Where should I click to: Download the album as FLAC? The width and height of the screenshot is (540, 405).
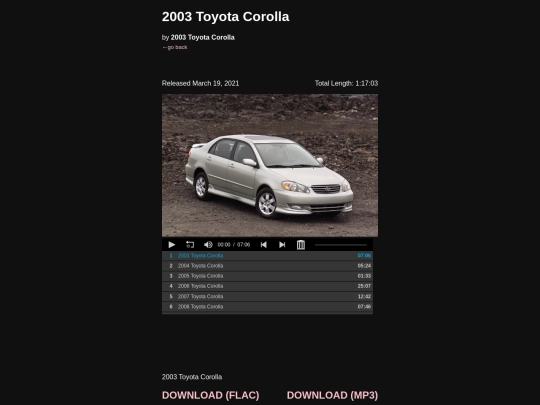click(210, 395)
